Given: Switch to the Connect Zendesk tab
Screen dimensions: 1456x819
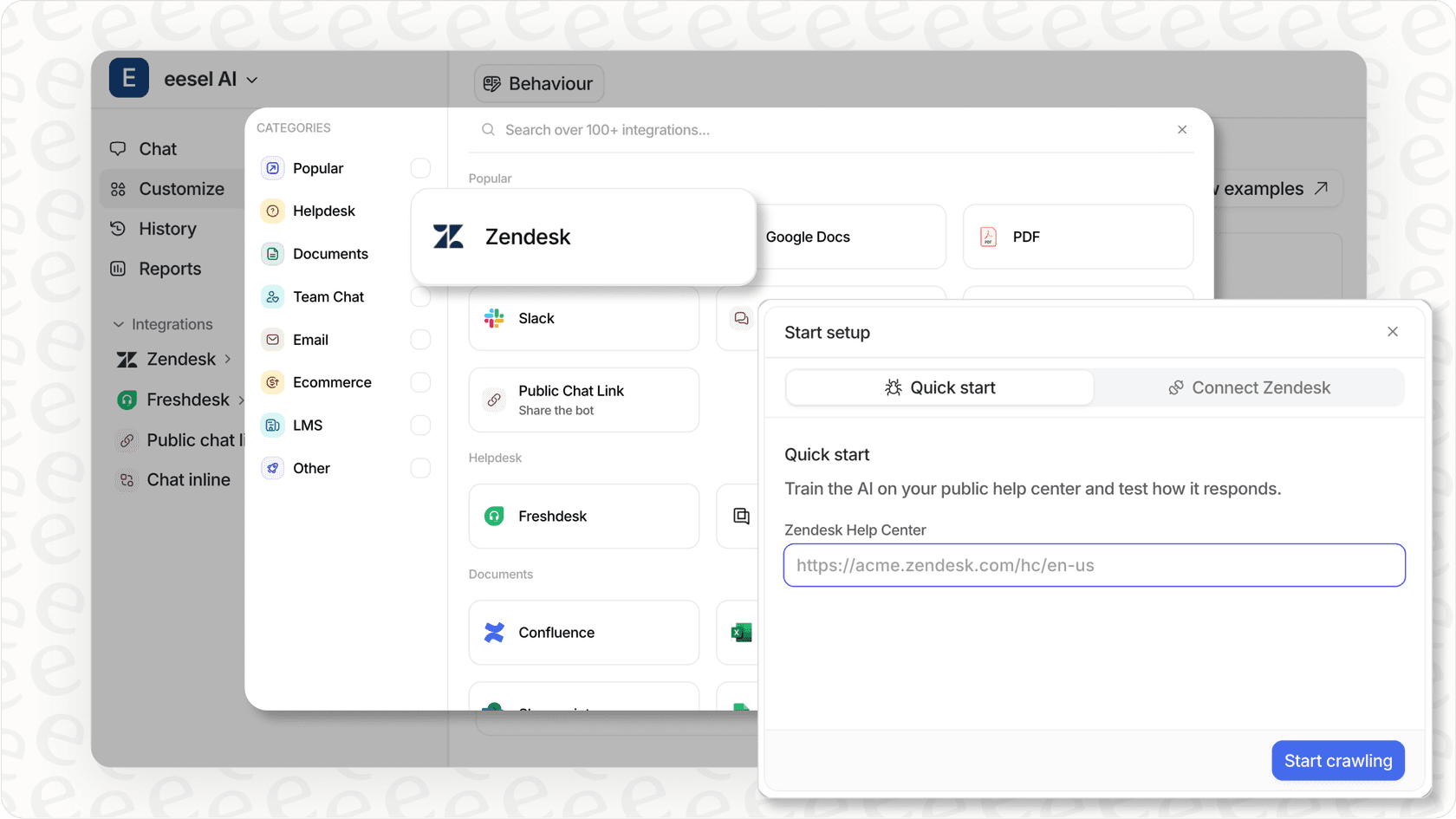Looking at the screenshot, I should click(1249, 387).
